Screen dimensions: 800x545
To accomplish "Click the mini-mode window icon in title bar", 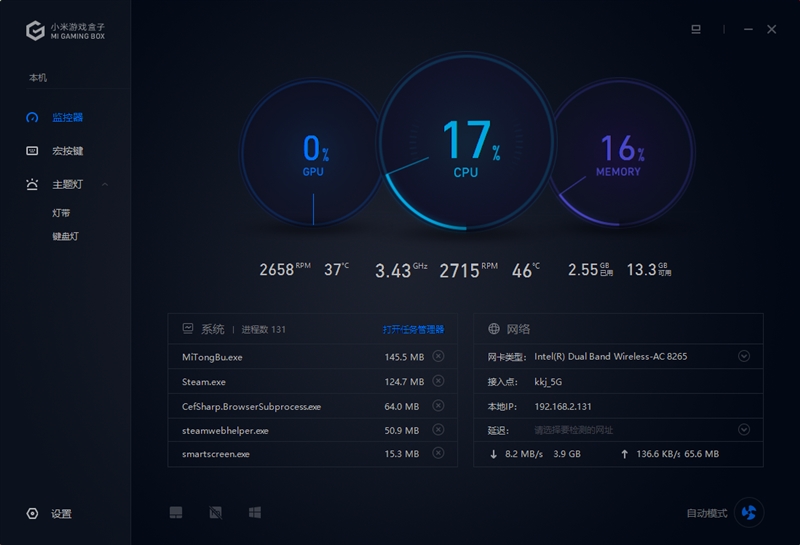I will tap(696, 29).
